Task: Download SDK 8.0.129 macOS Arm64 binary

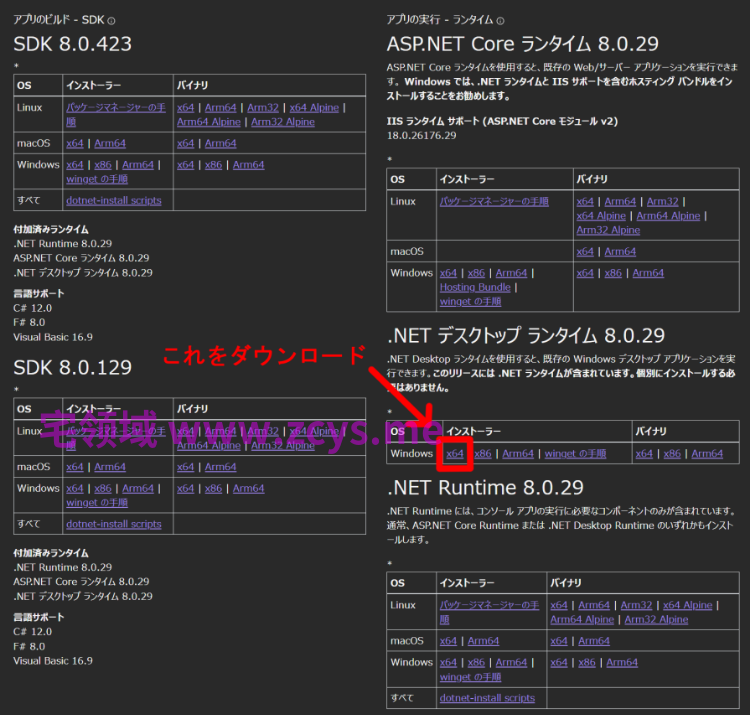Action: click(221, 467)
